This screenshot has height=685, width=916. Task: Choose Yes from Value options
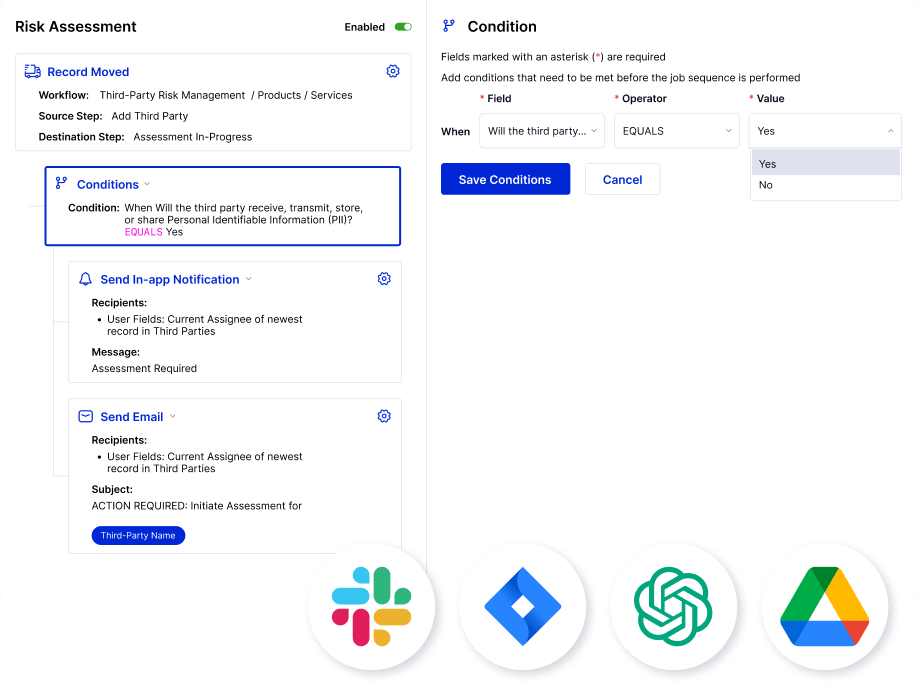coord(825,163)
